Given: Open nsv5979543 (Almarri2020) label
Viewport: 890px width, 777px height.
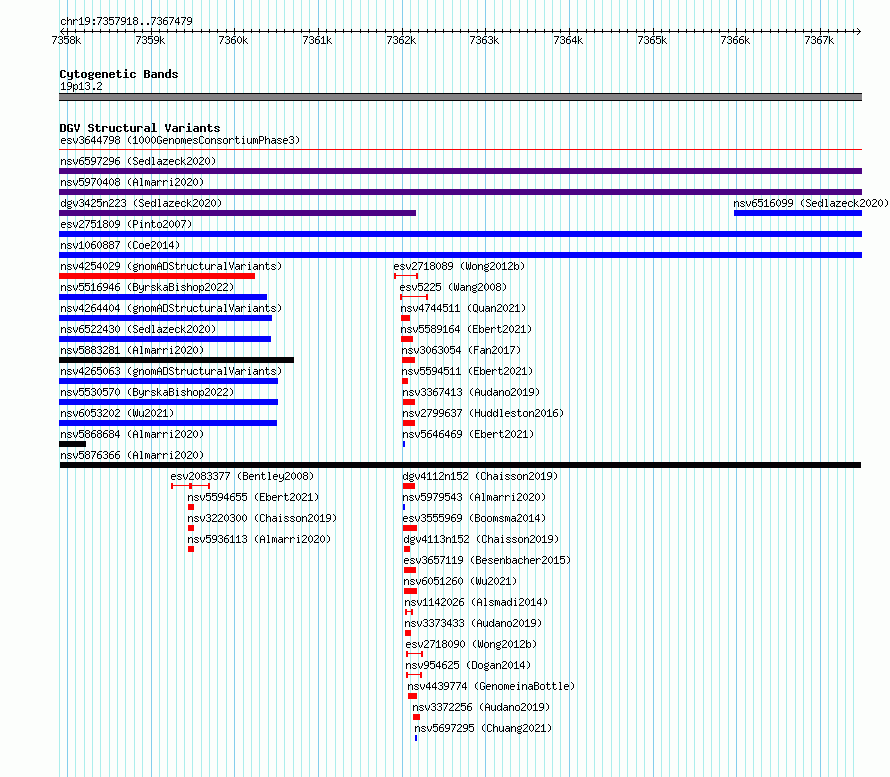Looking at the screenshot, I should tap(474, 497).
